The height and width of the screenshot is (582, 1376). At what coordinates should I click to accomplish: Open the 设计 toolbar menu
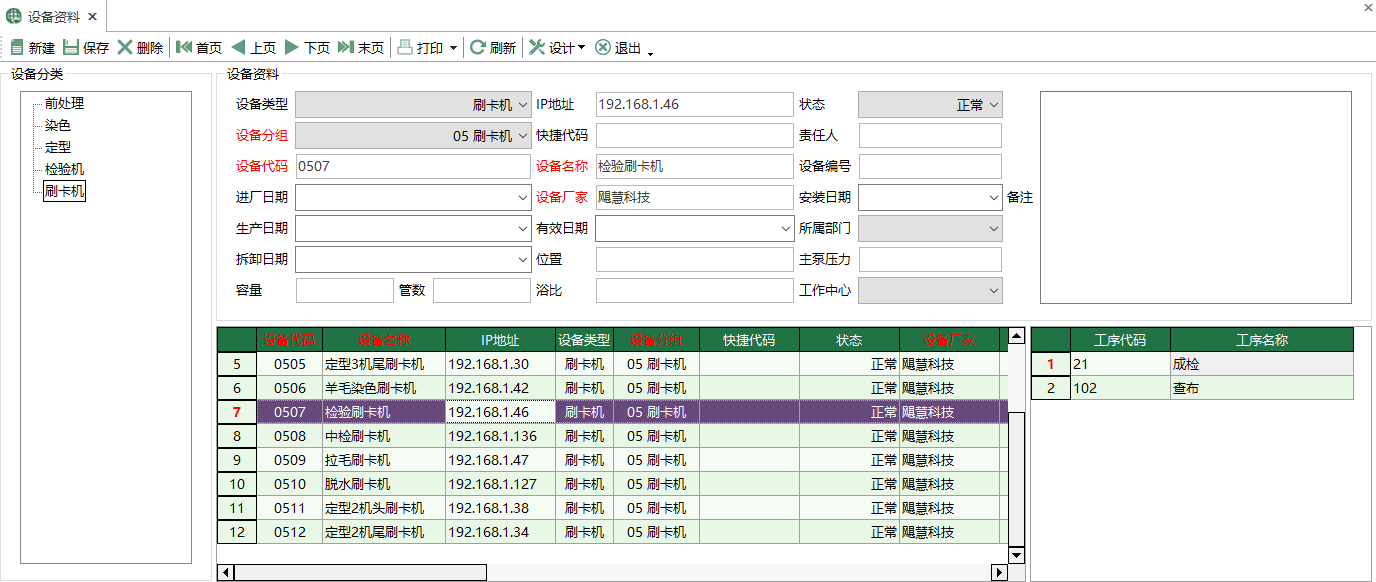pos(557,47)
